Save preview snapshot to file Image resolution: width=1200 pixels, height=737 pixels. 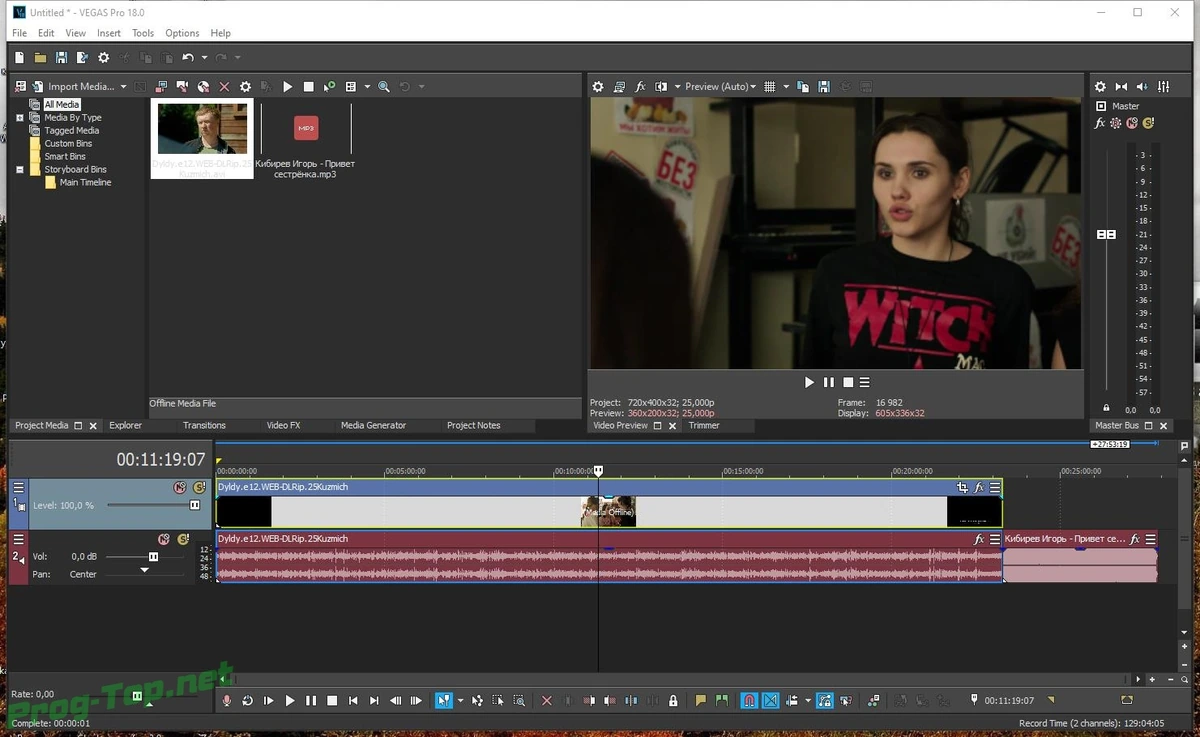point(825,87)
